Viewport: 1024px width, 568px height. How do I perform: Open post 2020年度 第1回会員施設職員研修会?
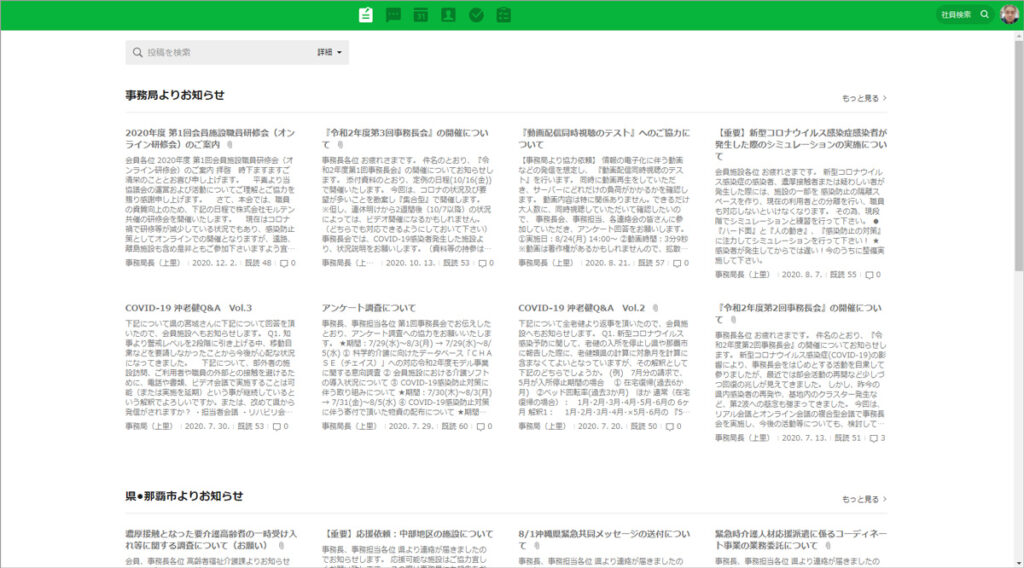pyautogui.click(x=209, y=138)
